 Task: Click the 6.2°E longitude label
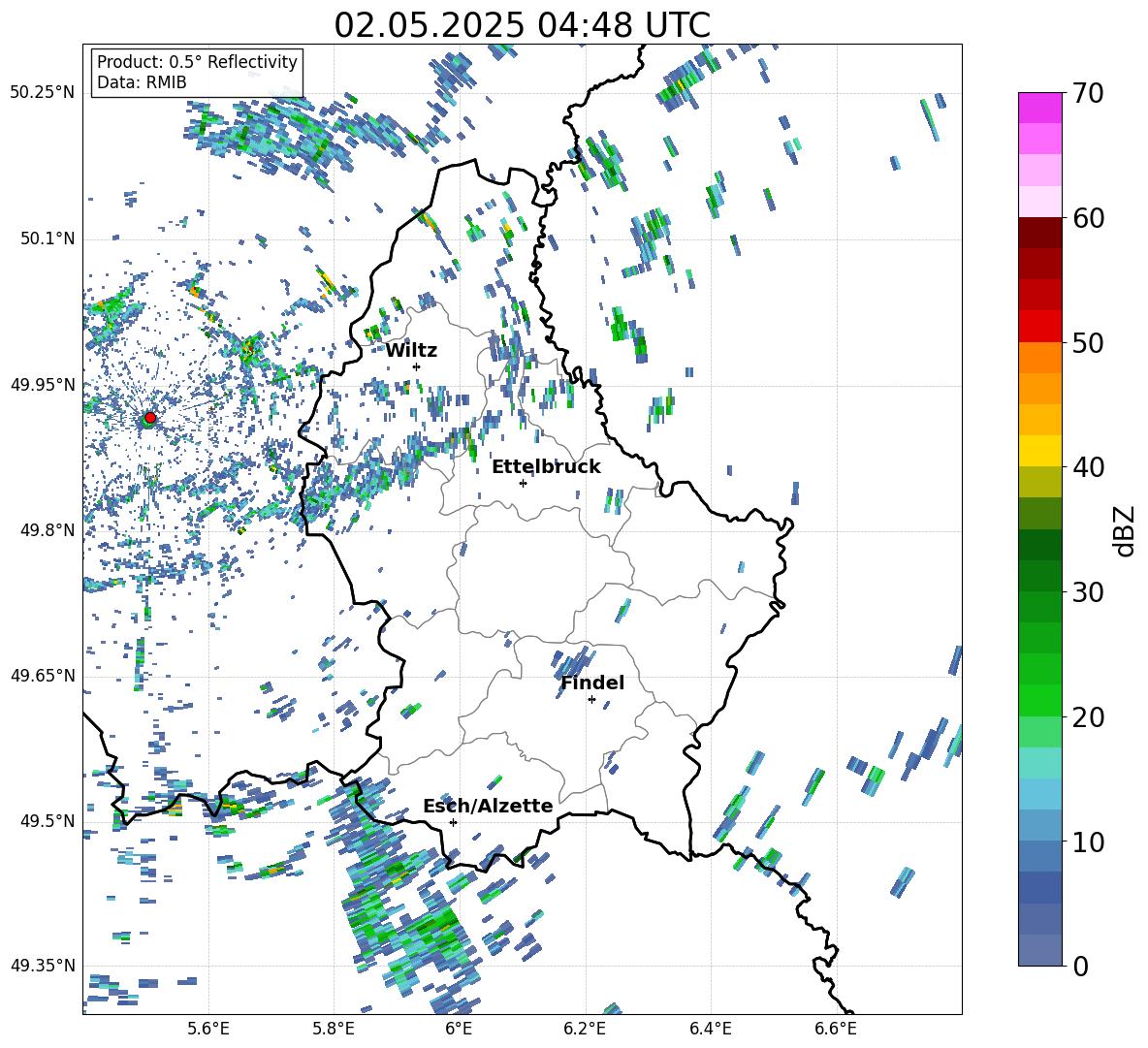tap(585, 1029)
